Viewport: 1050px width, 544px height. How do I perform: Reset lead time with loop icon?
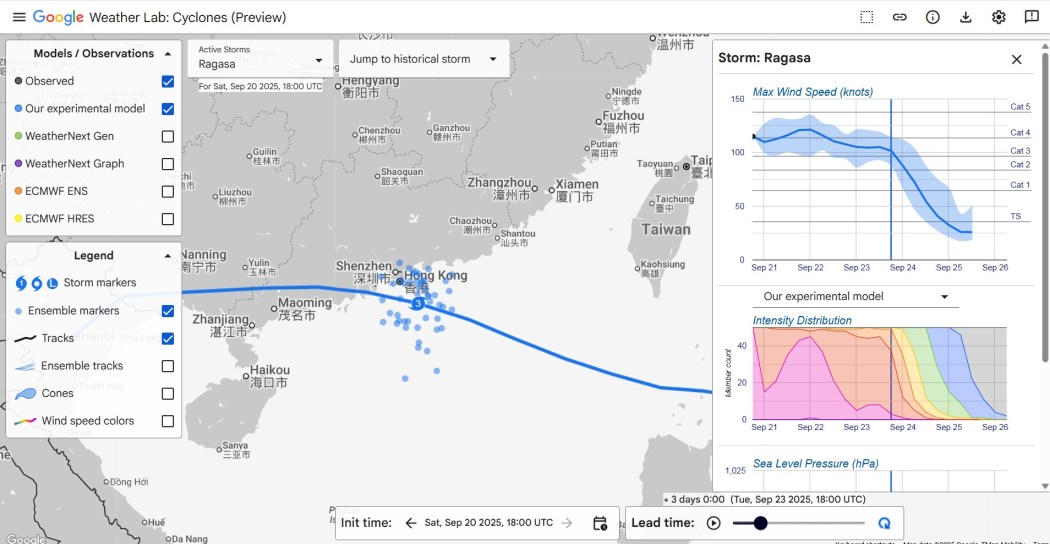pos(884,523)
